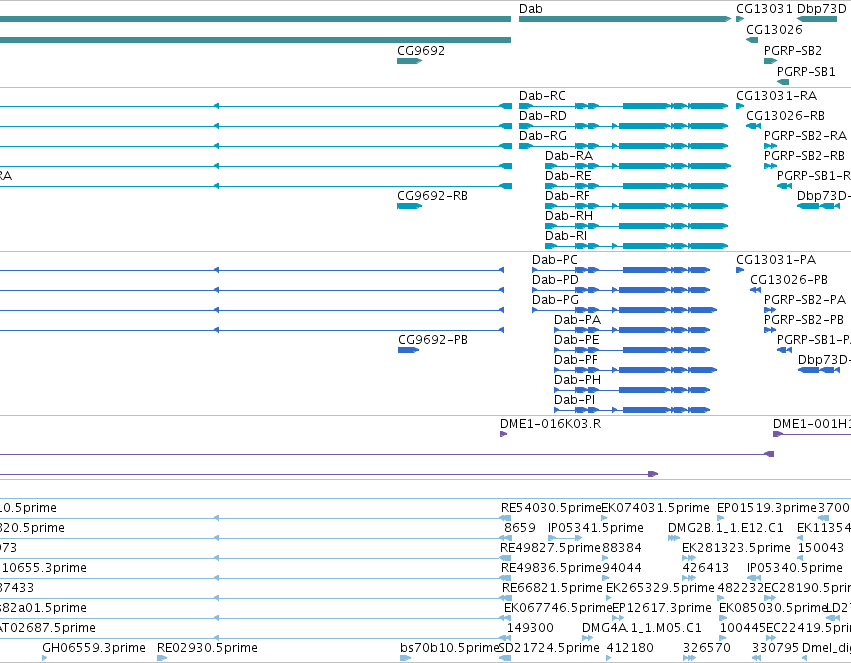This screenshot has height=663, width=851.
Task: Click the EK074031.5prime EST label
Action: pyautogui.click(x=655, y=507)
